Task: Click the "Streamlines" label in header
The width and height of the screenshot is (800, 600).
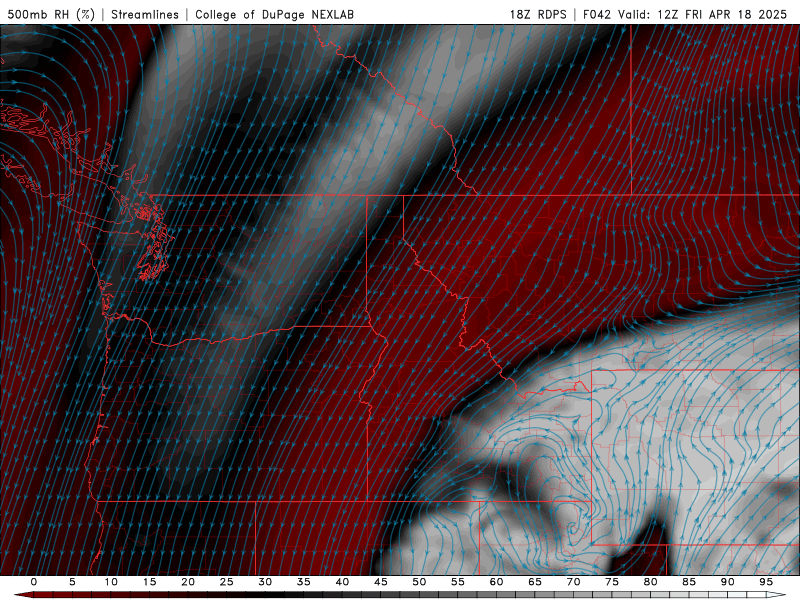Action: [145, 14]
